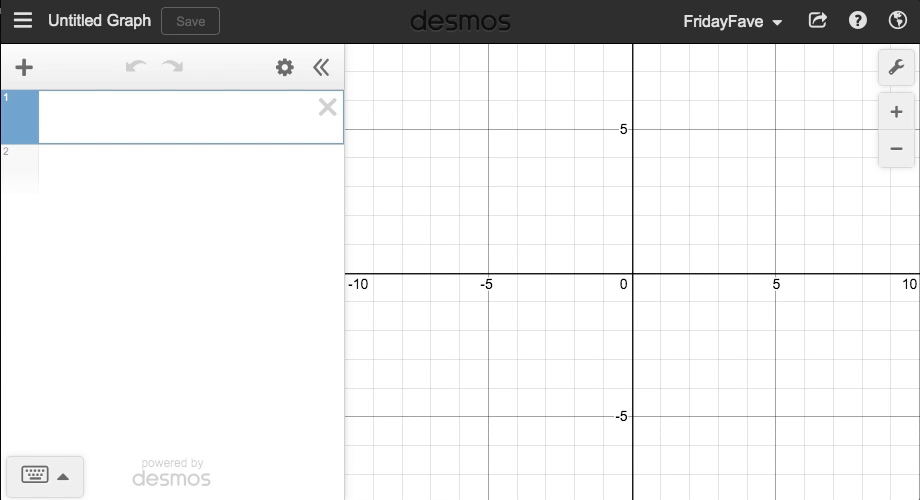Open the FridayFave account dropdown
This screenshot has width=920, height=500.
pyautogui.click(x=732, y=21)
